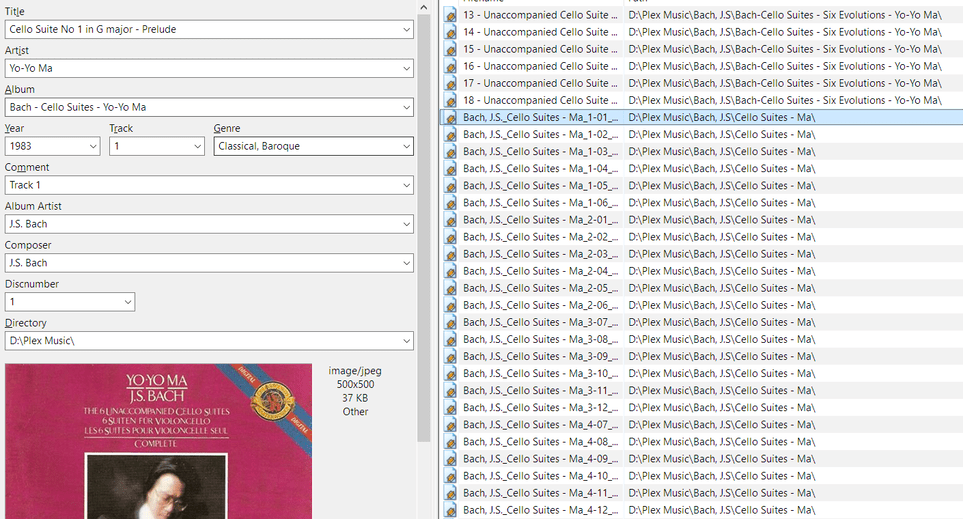
Task: Open the Title field dropdown arrow
Action: click(x=406, y=29)
